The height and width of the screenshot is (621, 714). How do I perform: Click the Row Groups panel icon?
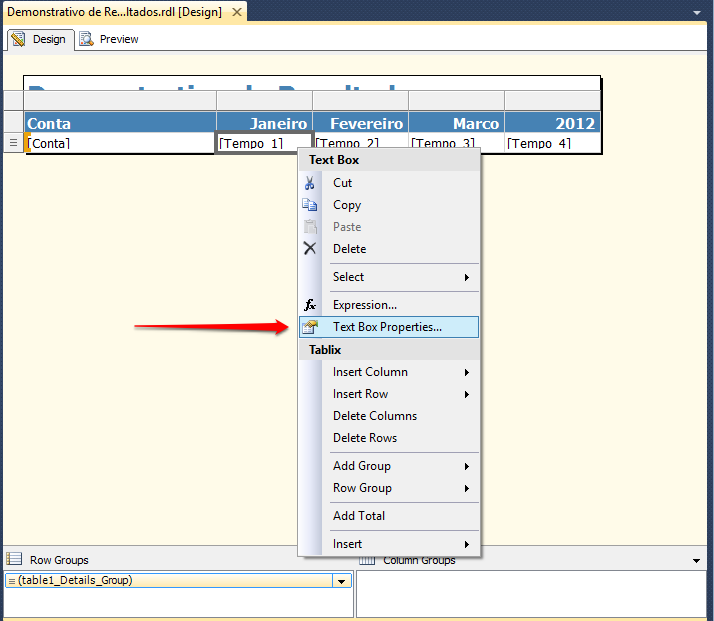(14, 559)
